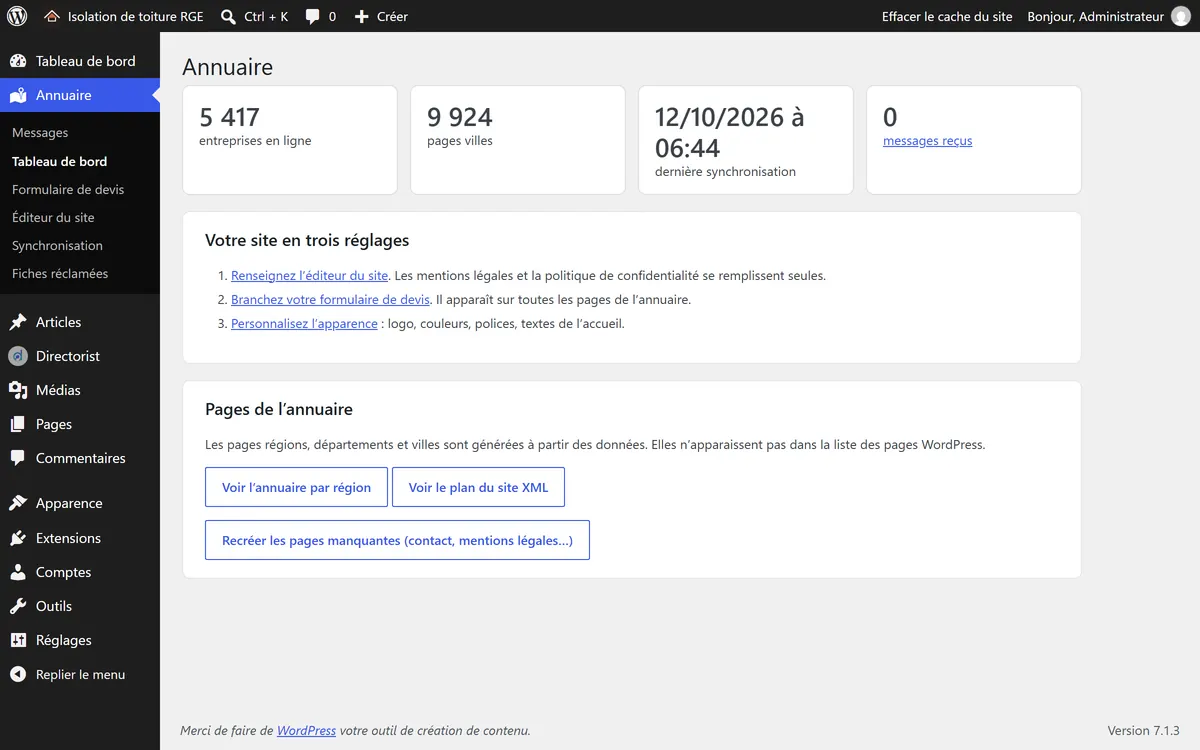The height and width of the screenshot is (750, 1200).
Task: Click the "Personnalisez l'apparence" link
Action: click(304, 323)
